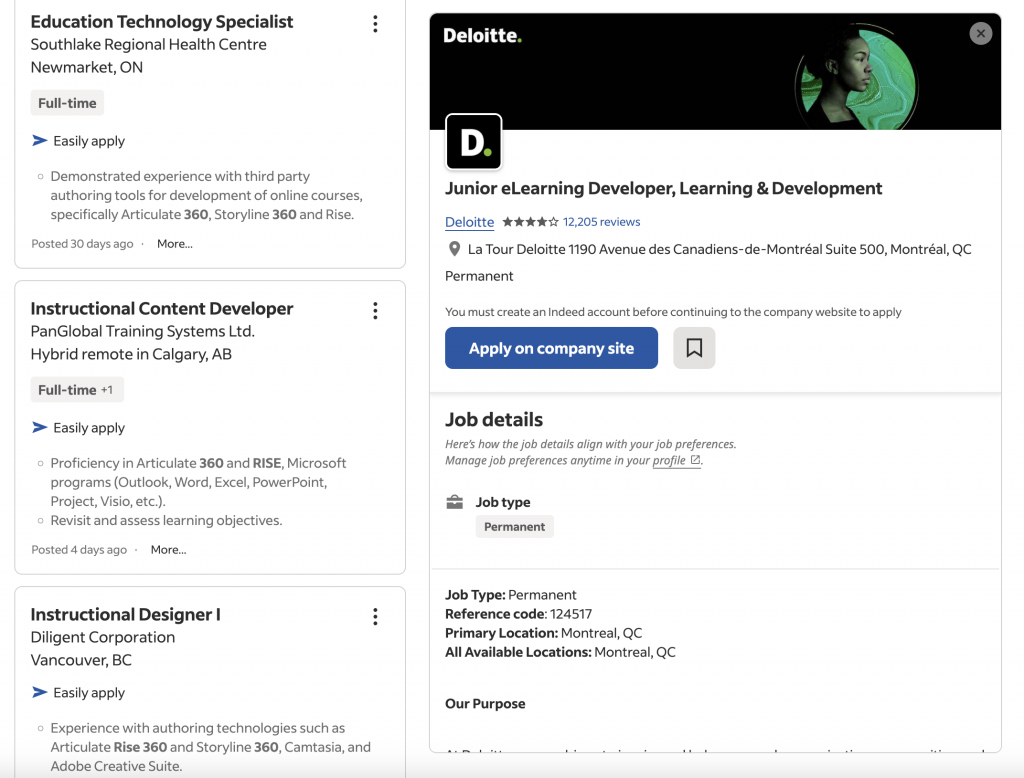This screenshot has width=1024, height=778.
Task: Click 'Vancouver, BC' location text
Action: pyautogui.click(x=81, y=660)
